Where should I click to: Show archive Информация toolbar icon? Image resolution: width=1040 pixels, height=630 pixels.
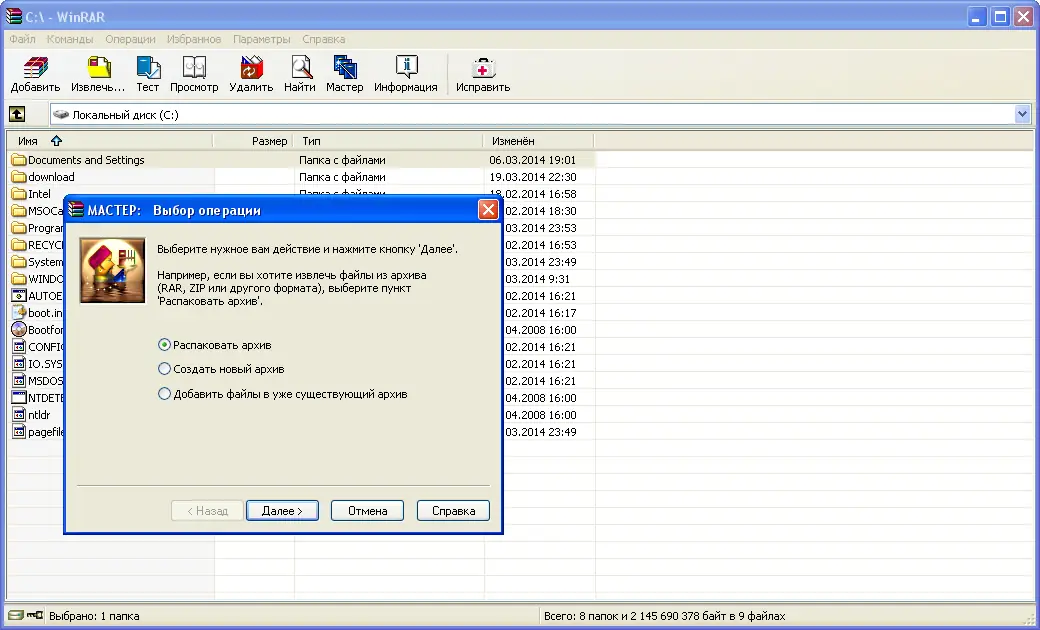(x=406, y=68)
